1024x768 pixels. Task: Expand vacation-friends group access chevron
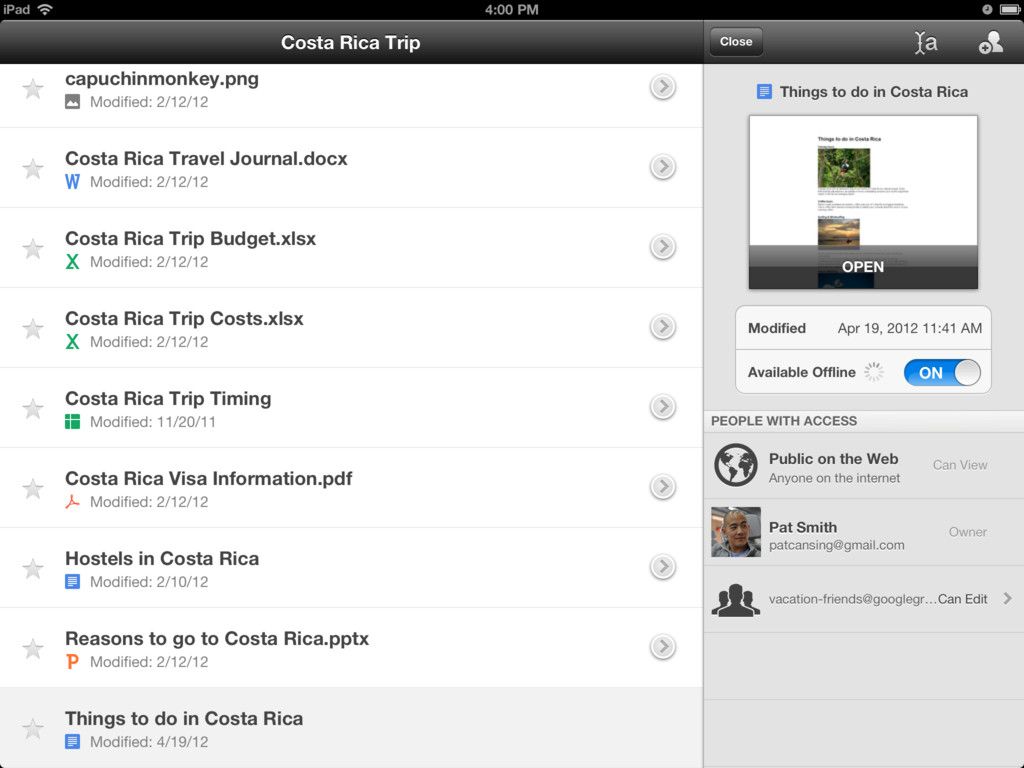(x=1008, y=598)
